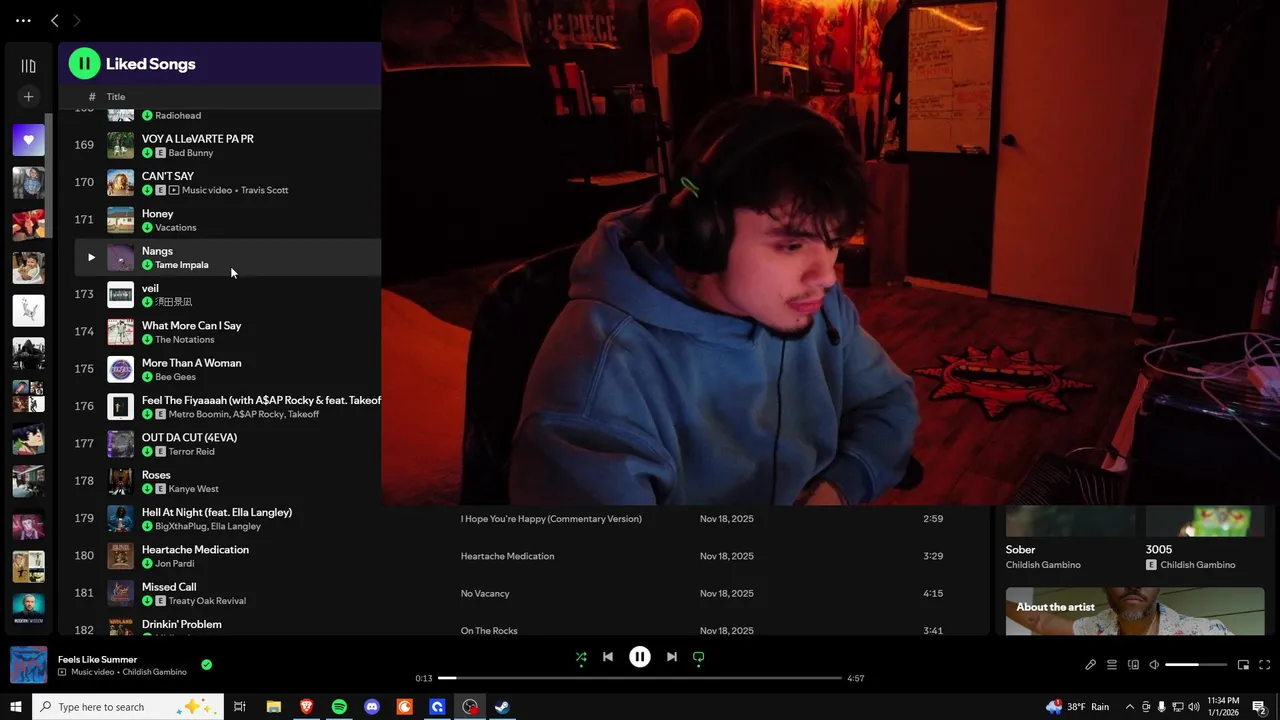
Task: Sort songs by the Title column header
Action: tap(116, 97)
